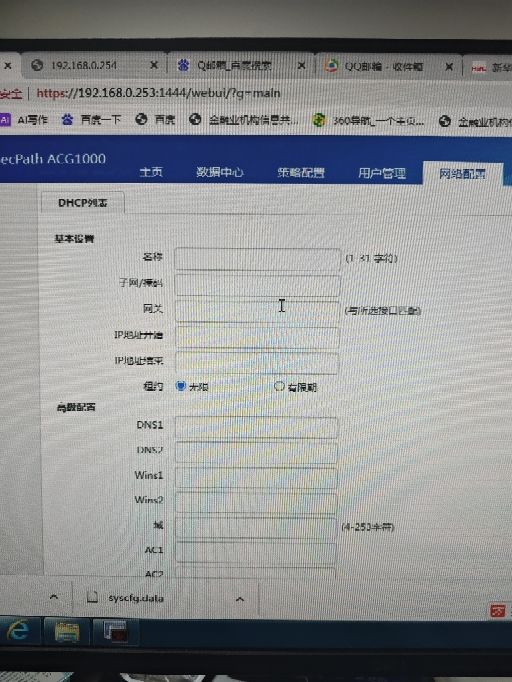Open the 用户管理 menu tab
Viewport: 512px width, 682px height.
point(382,174)
